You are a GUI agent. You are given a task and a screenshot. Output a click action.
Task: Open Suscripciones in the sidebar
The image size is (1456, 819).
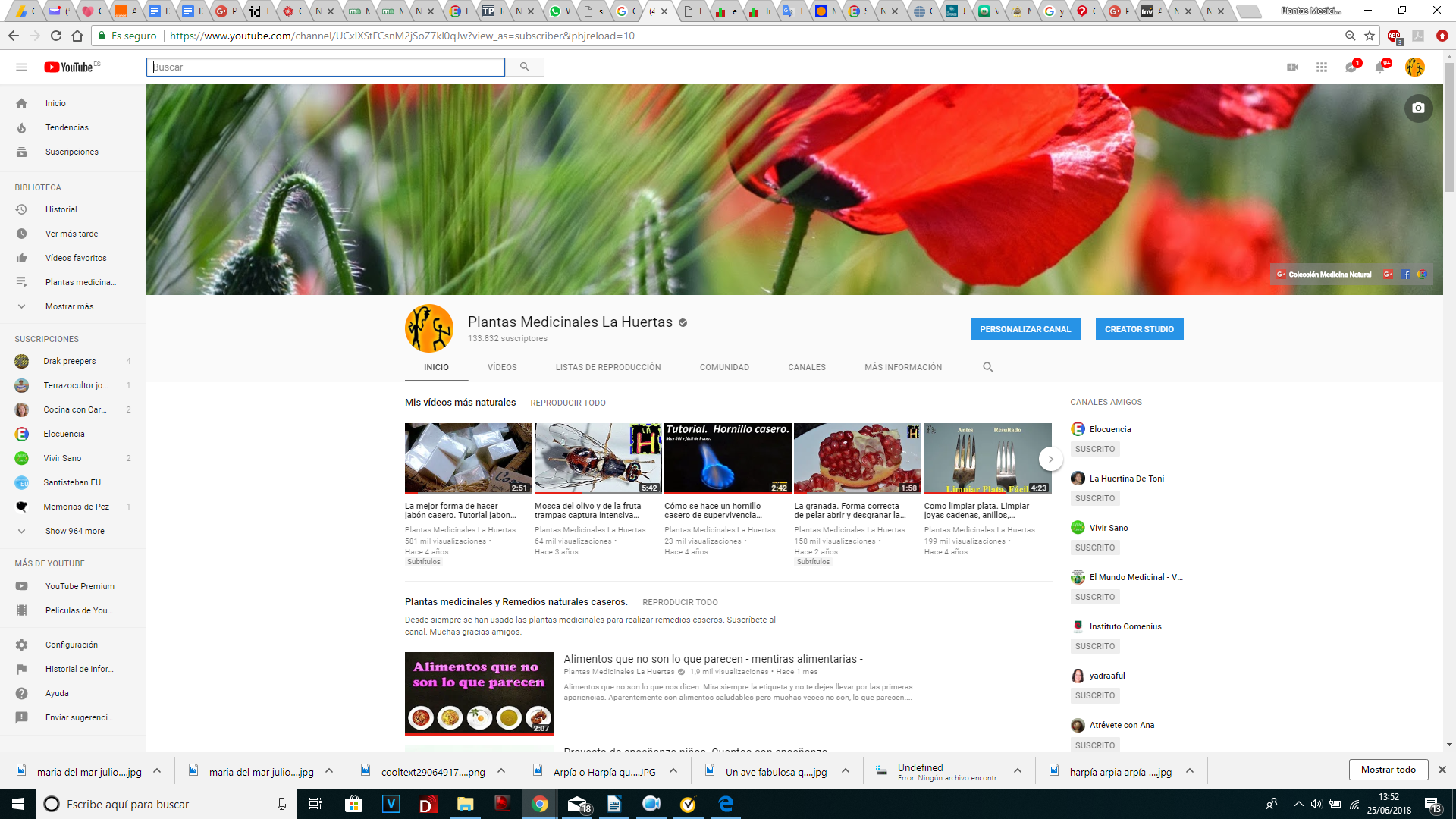coord(73,152)
